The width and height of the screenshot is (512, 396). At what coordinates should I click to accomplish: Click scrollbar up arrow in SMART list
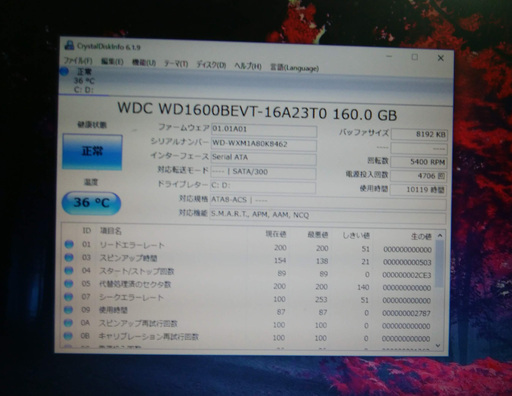pyautogui.click(x=440, y=236)
